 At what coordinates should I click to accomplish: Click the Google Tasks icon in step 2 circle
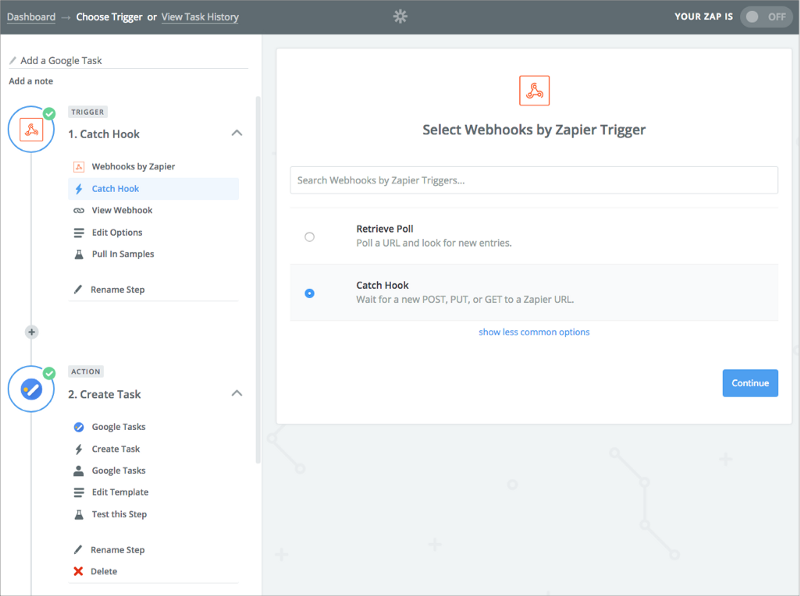tap(31, 390)
